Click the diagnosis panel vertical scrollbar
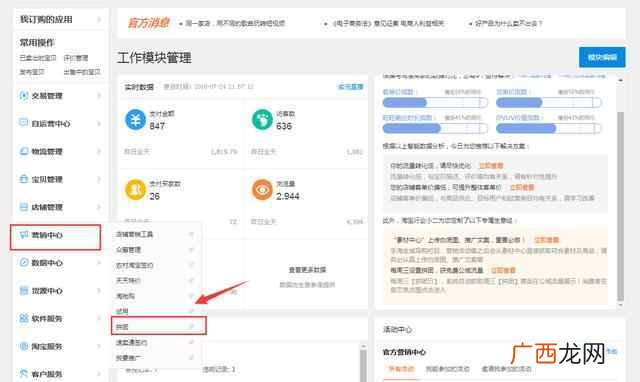 click(x=620, y=206)
